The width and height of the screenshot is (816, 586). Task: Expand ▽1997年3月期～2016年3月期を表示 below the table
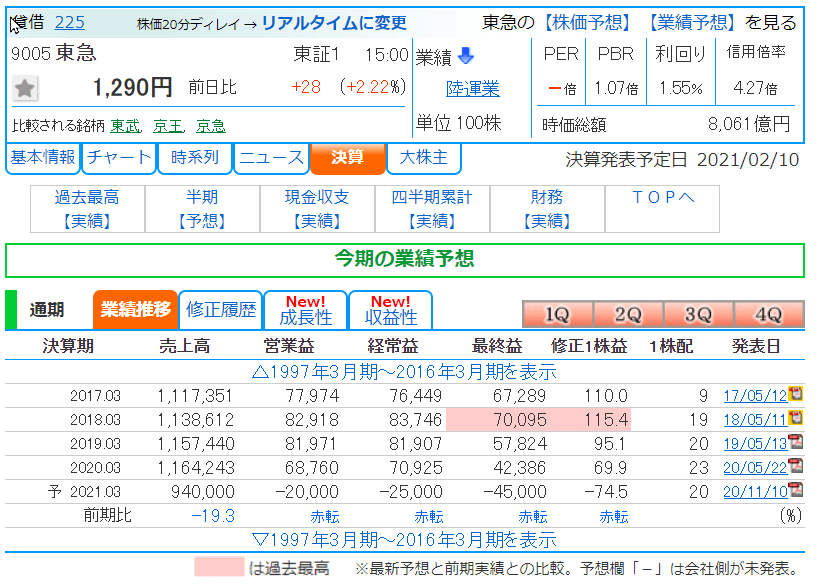pyautogui.click(x=404, y=540)
